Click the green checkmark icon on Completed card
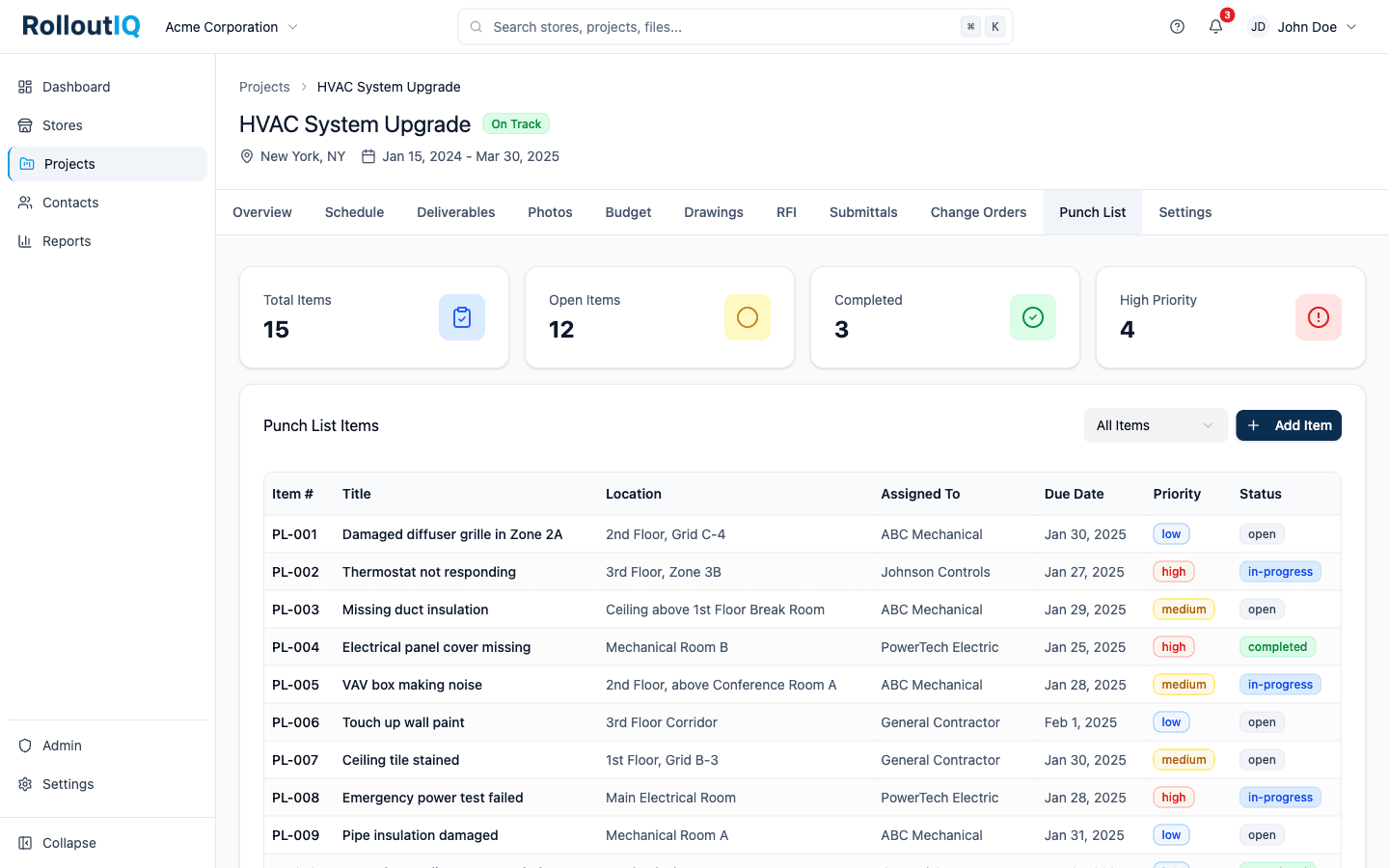1389x868 pixels. [x=1033, y=317]
